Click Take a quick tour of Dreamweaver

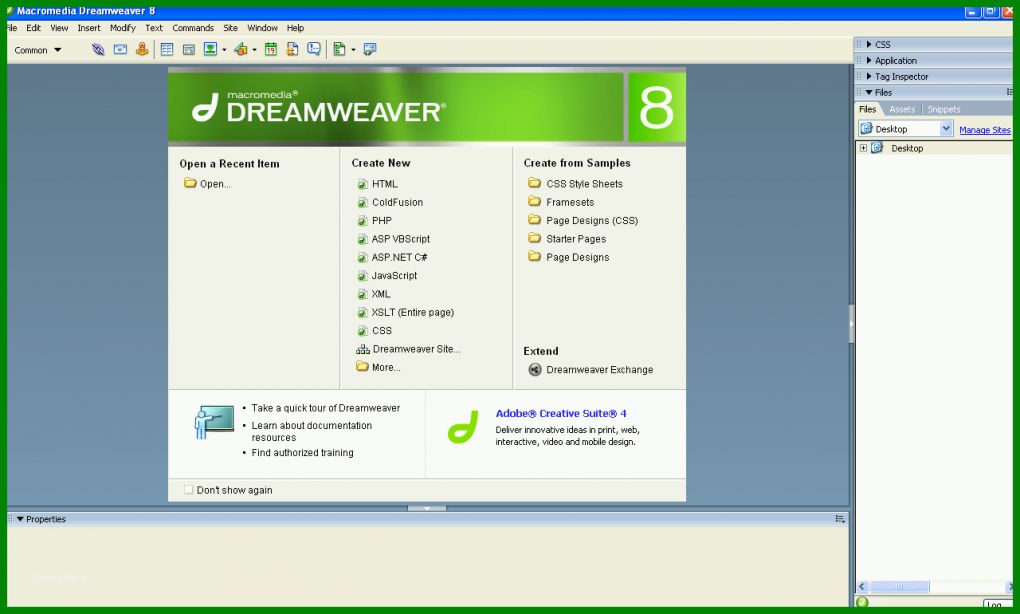326,408
